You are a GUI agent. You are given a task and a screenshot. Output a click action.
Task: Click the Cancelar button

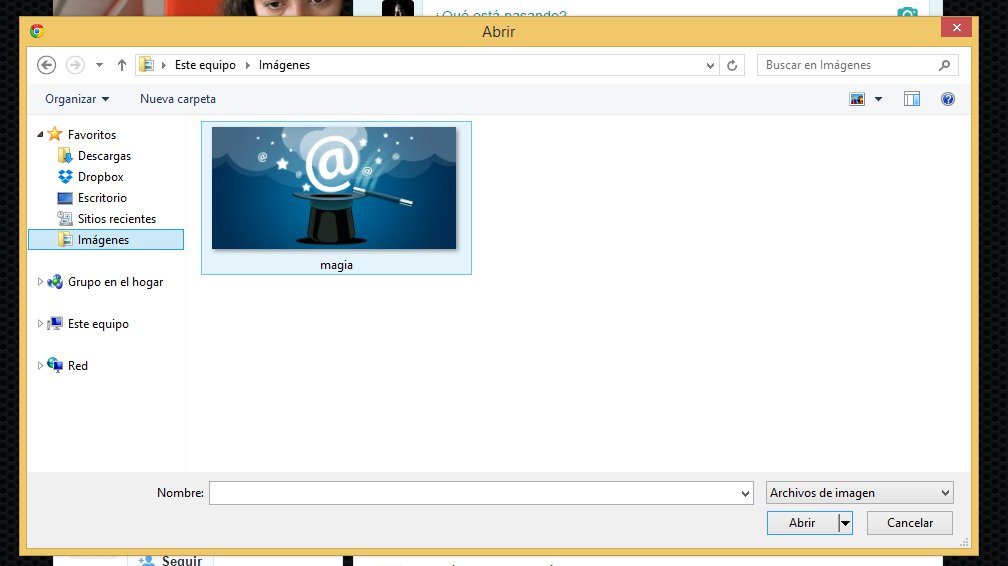point(910,523)
